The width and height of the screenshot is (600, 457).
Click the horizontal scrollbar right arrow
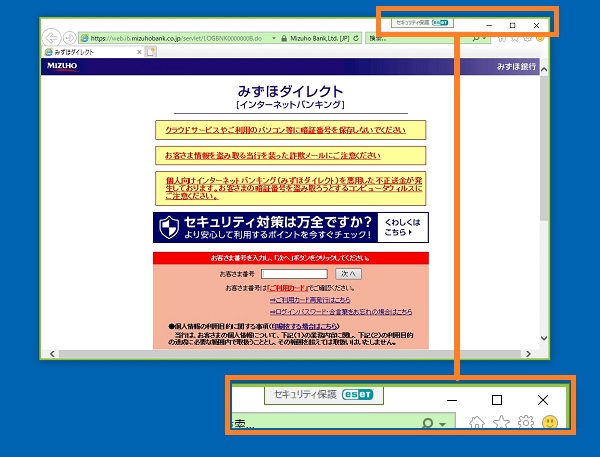coord(528,354)
